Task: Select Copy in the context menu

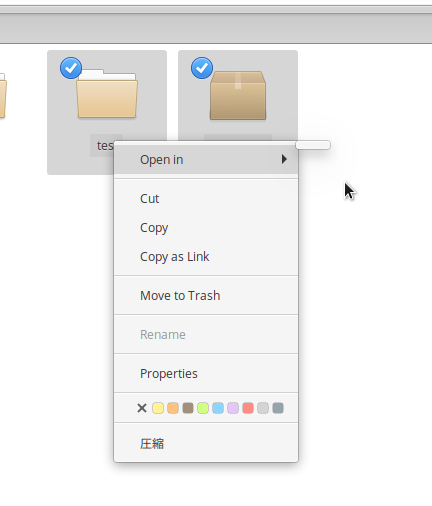Action: pos(206,228)
